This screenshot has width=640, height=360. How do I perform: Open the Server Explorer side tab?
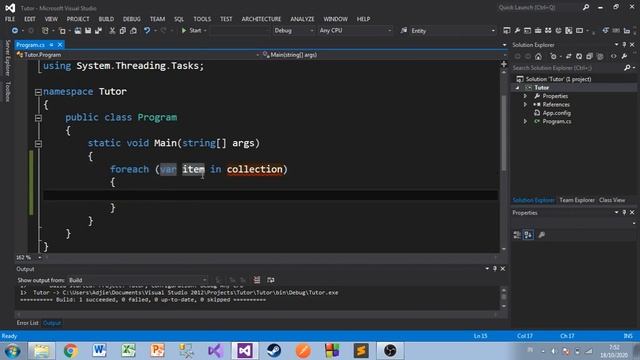(7, 58)
